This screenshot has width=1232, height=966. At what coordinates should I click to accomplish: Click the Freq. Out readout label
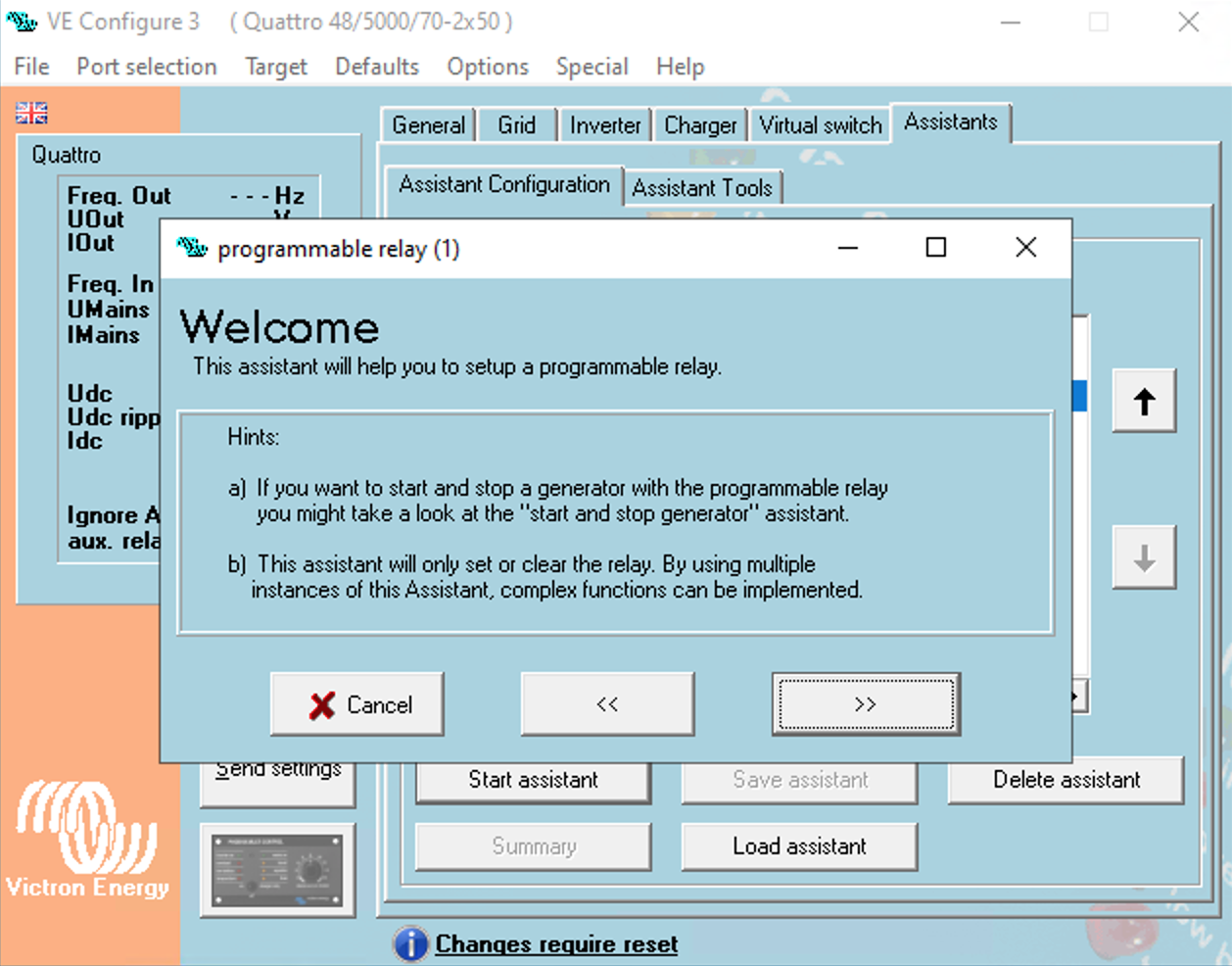click(x=118, y=196)
